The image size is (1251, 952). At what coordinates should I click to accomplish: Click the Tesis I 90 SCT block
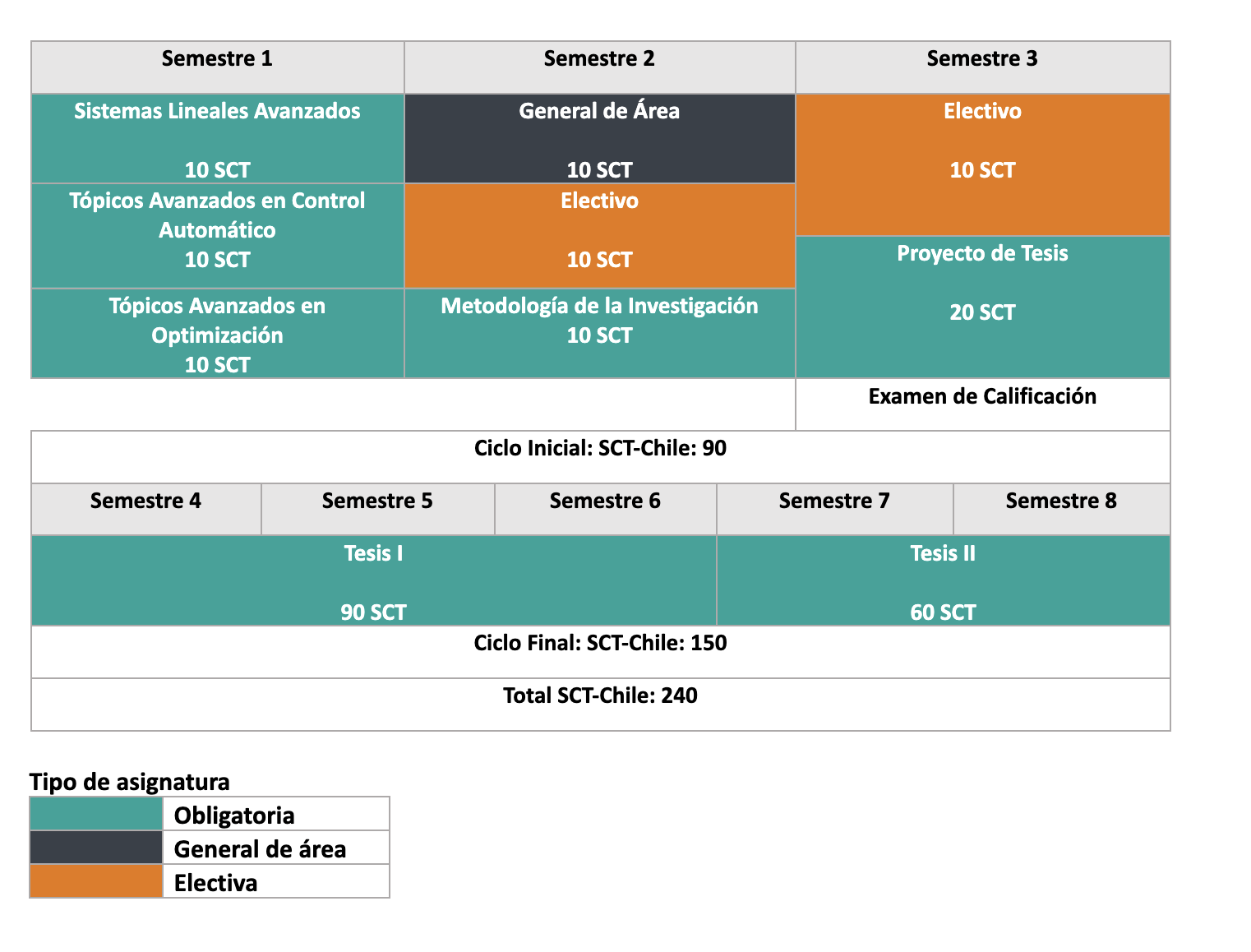[373, 580]
